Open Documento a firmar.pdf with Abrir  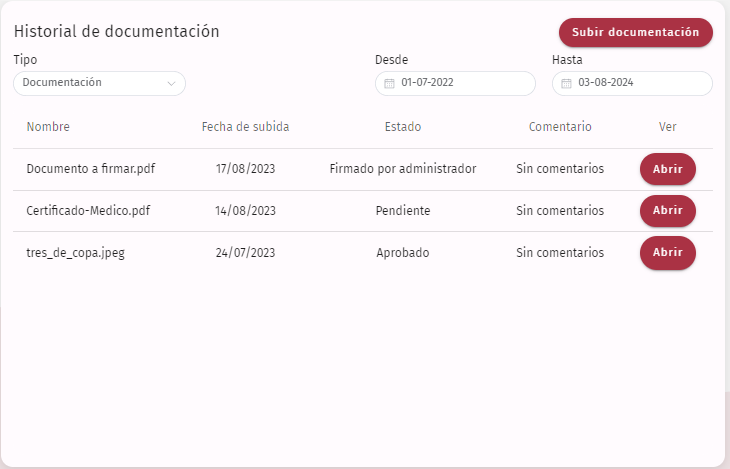(668, 169)
